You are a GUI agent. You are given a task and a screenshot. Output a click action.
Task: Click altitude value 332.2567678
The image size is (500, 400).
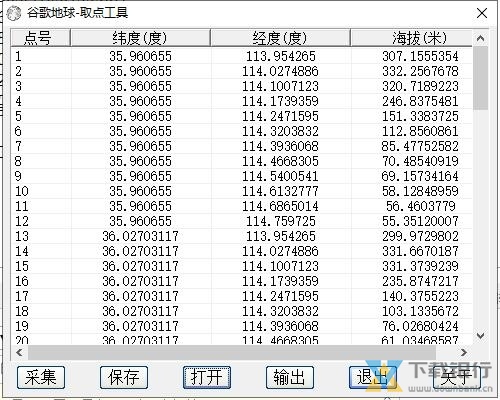tap(420, 71)
